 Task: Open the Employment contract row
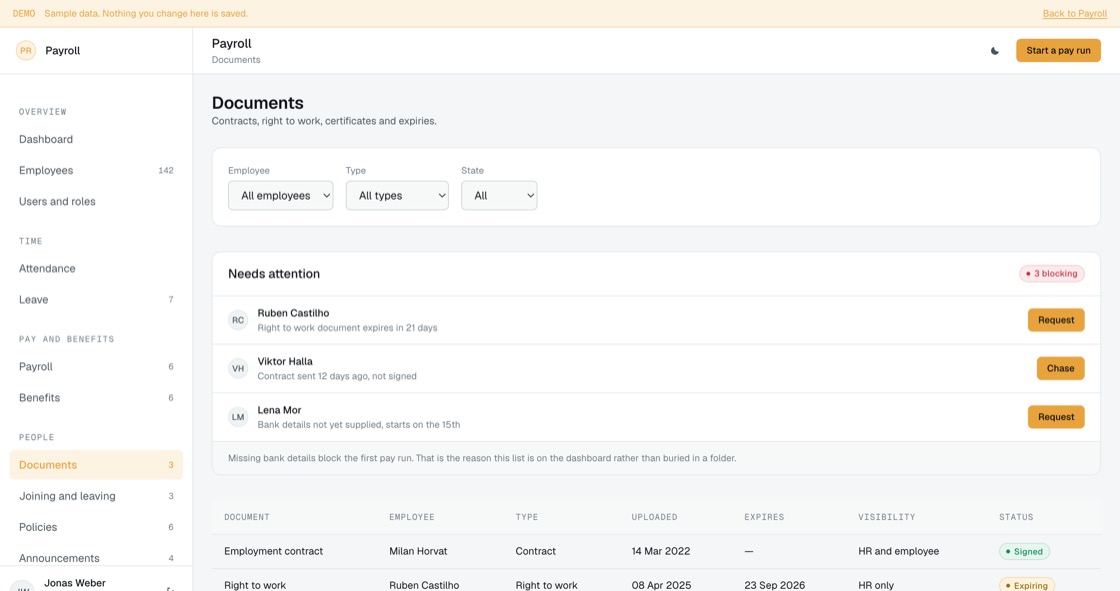[x=656, y=552]
